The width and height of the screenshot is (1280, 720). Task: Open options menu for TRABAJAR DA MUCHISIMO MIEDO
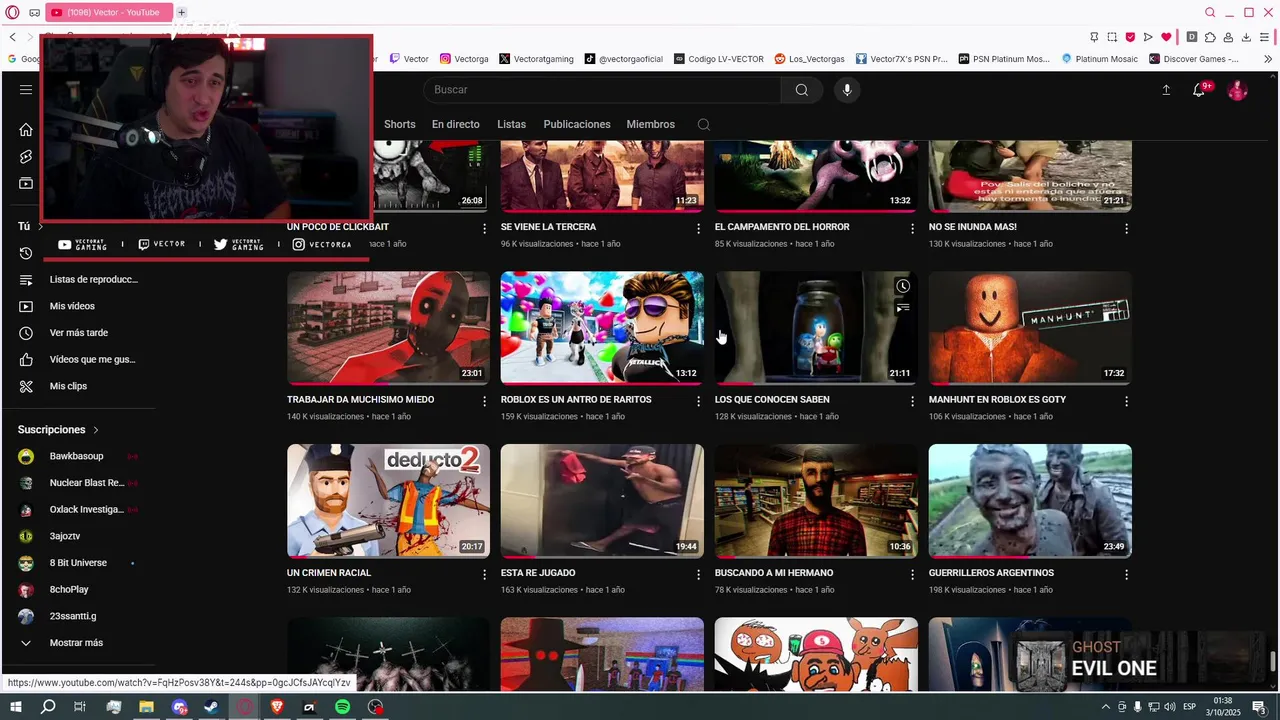coord(485,401)
